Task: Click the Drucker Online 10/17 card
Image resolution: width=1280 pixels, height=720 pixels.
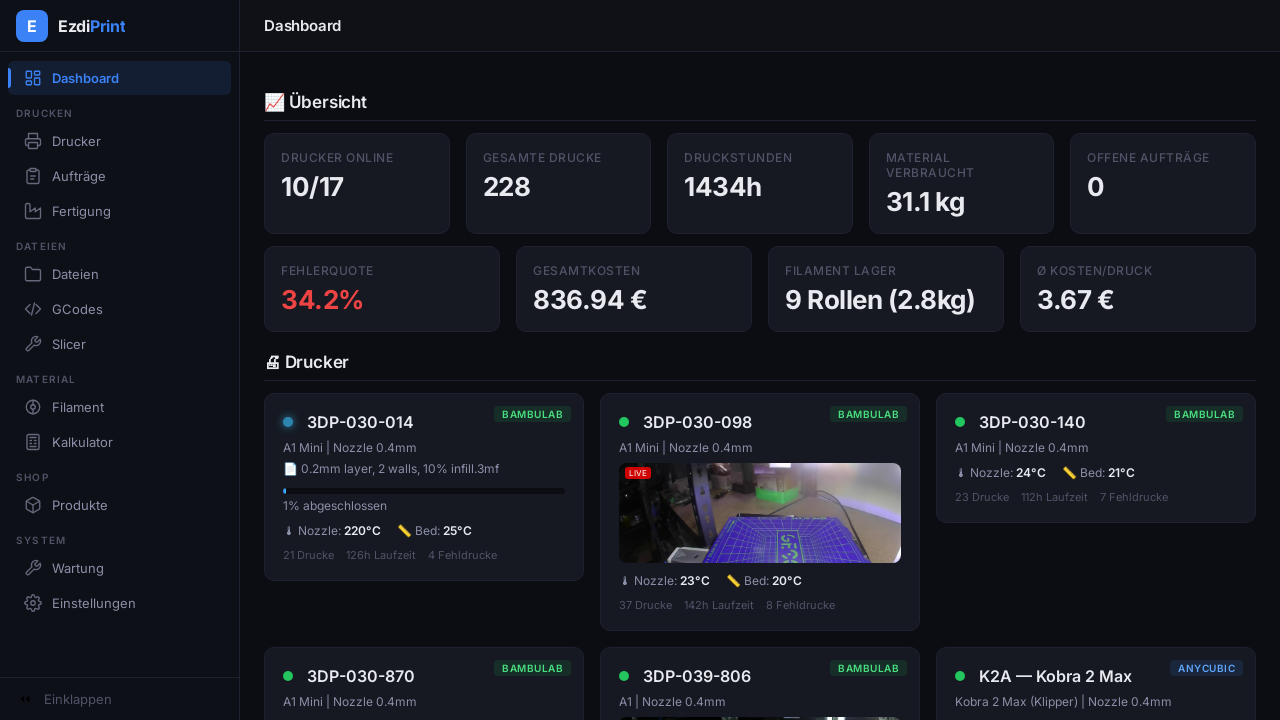Action: (357, 184)
